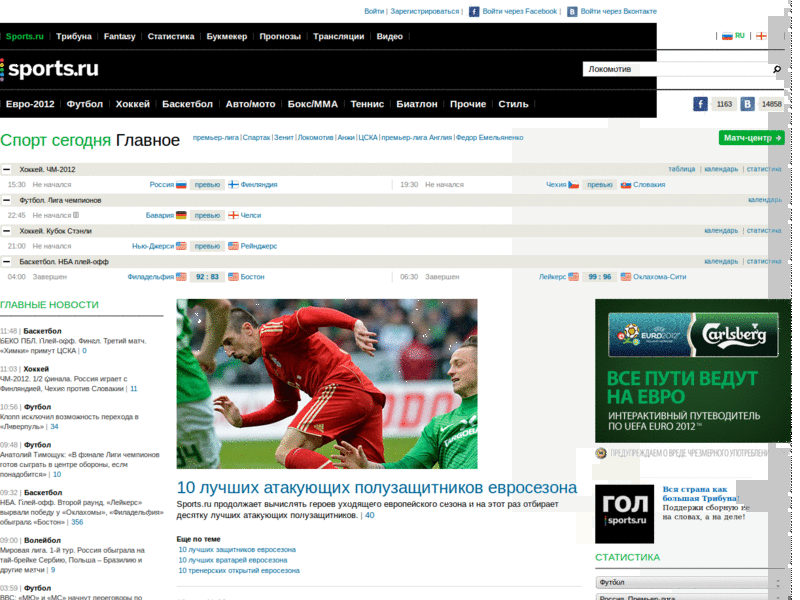Open the Бокс/MMA menu item
This screenshot has width=800, height=600.
[313, 104]
